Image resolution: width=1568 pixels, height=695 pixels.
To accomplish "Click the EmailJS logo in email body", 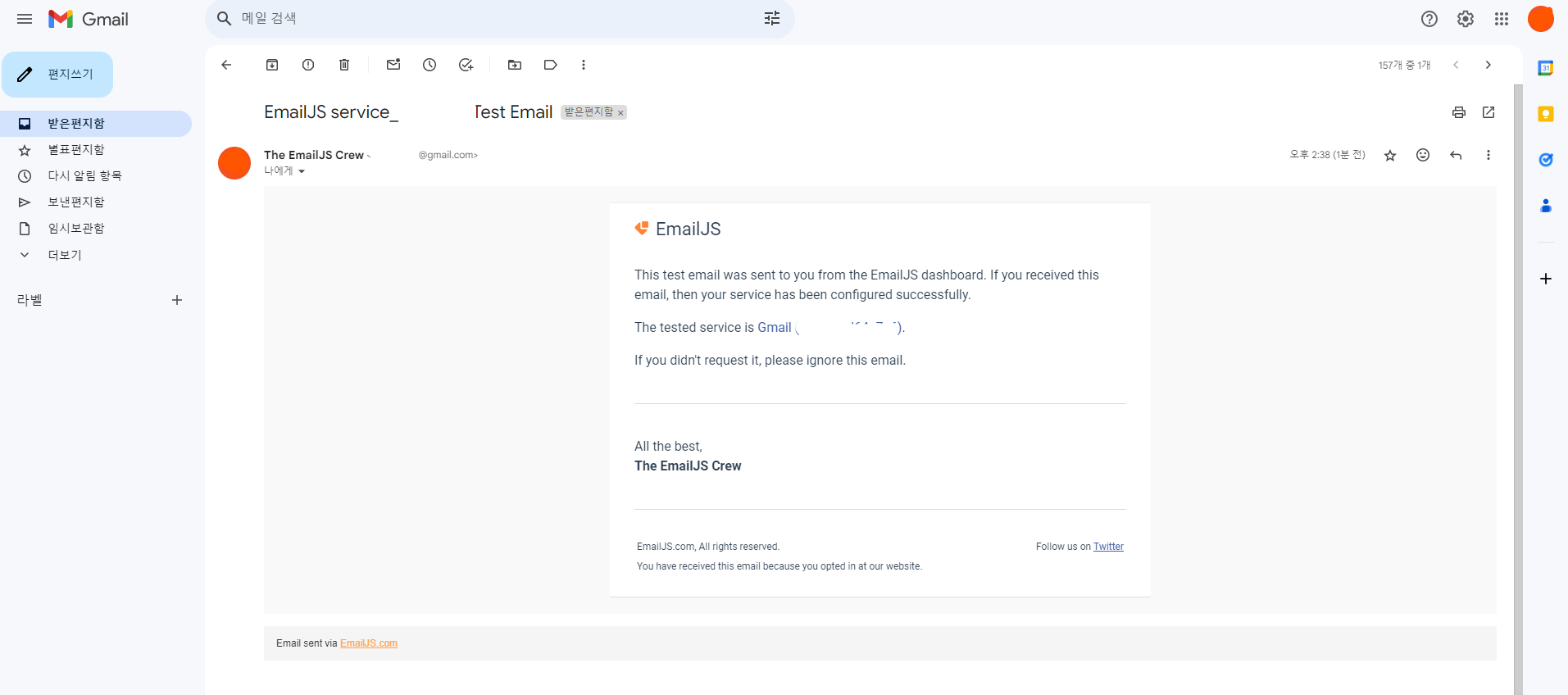I will pyautogui.click(x=678, y=229).
